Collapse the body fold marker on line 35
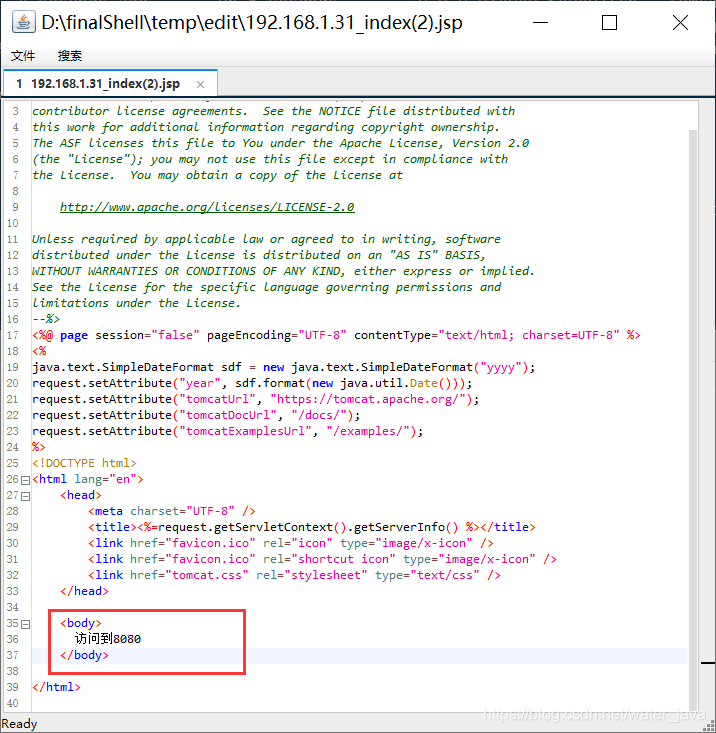716x733 pixels. tap(26, 624)
